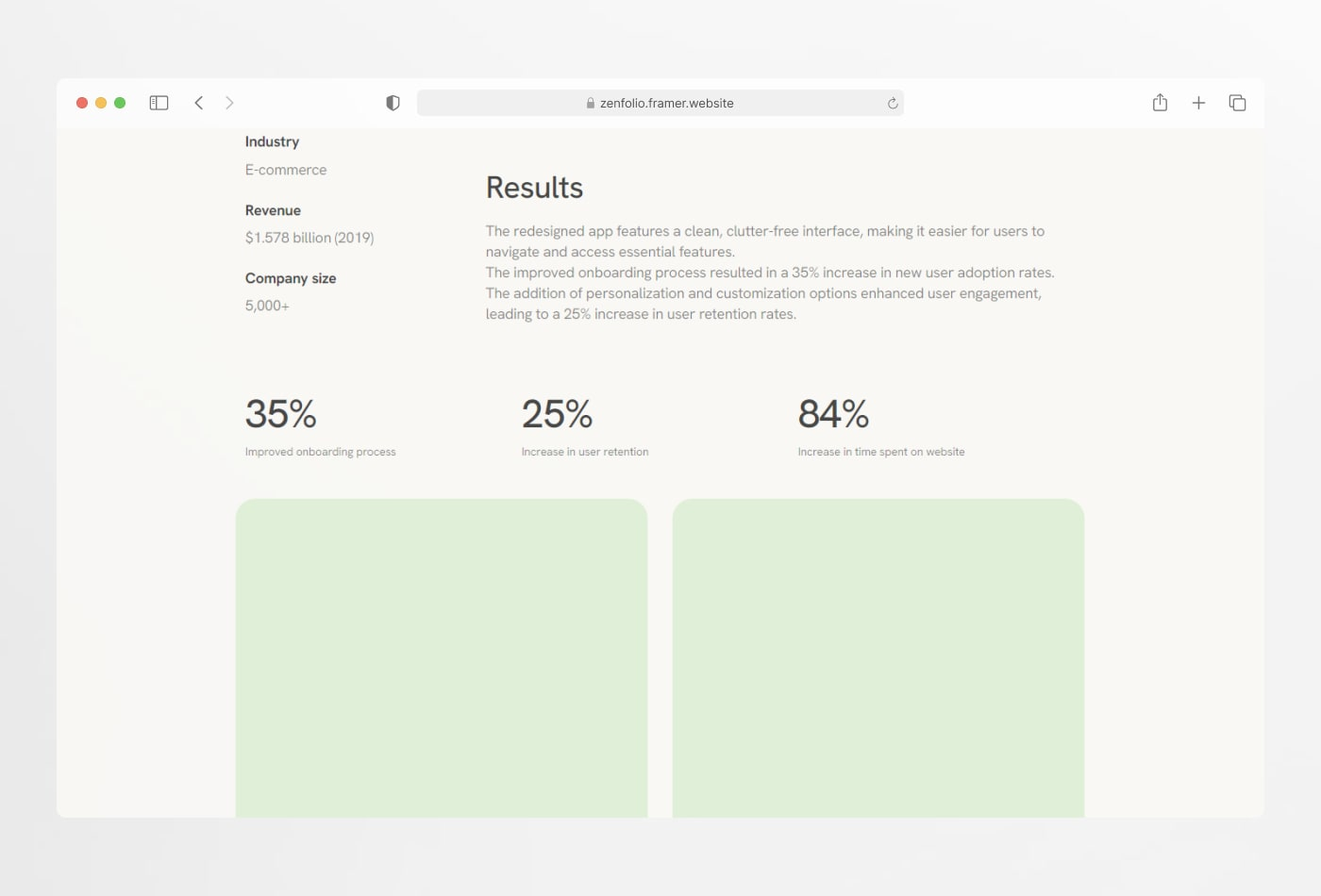
Task: Show the tab overview icon
Action: click(1237, 103)
